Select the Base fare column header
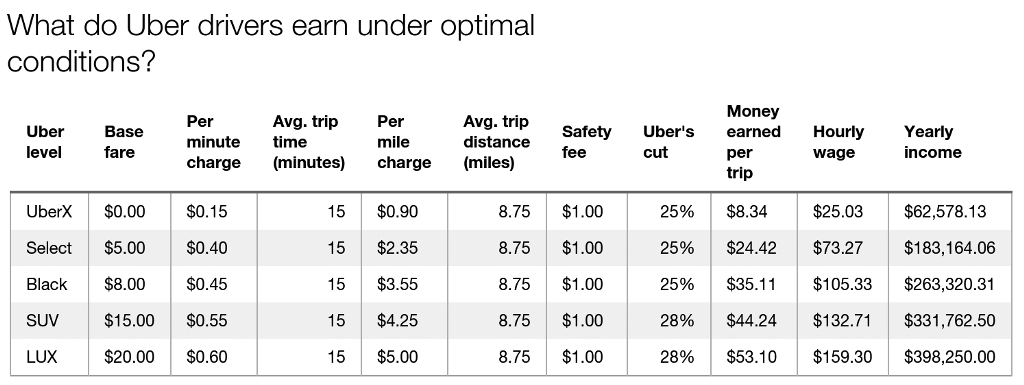The height and width of the screenshot is (385, 1024). pos(123,142)
